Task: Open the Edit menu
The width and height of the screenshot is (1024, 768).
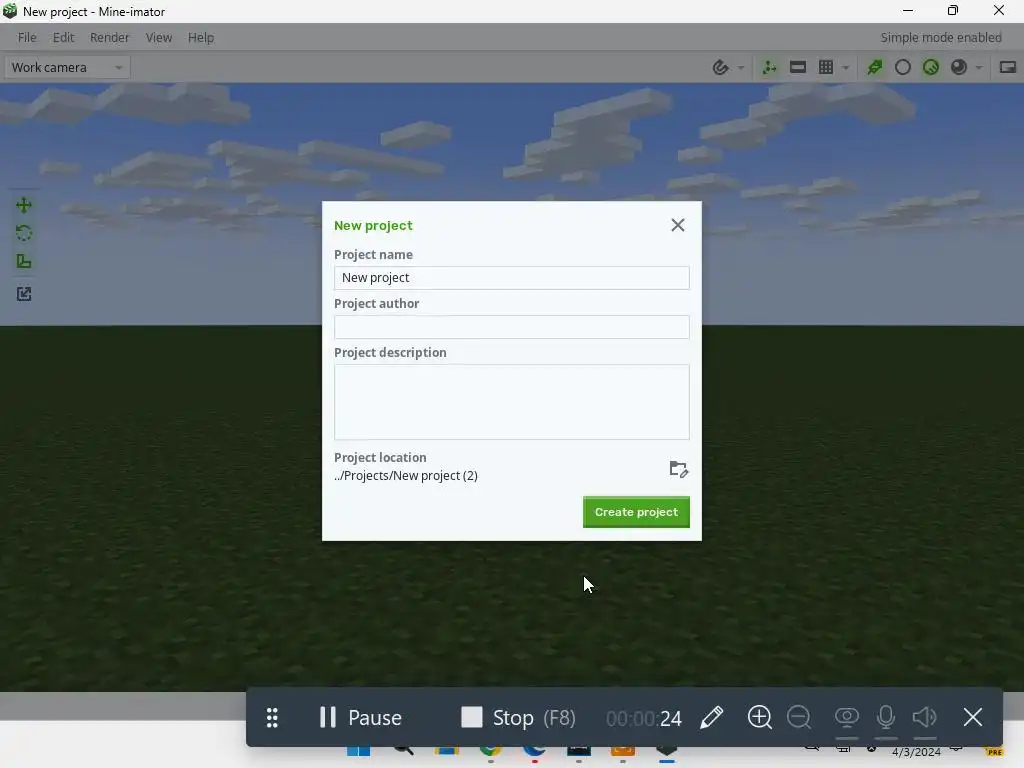Action: click(63, 38)
